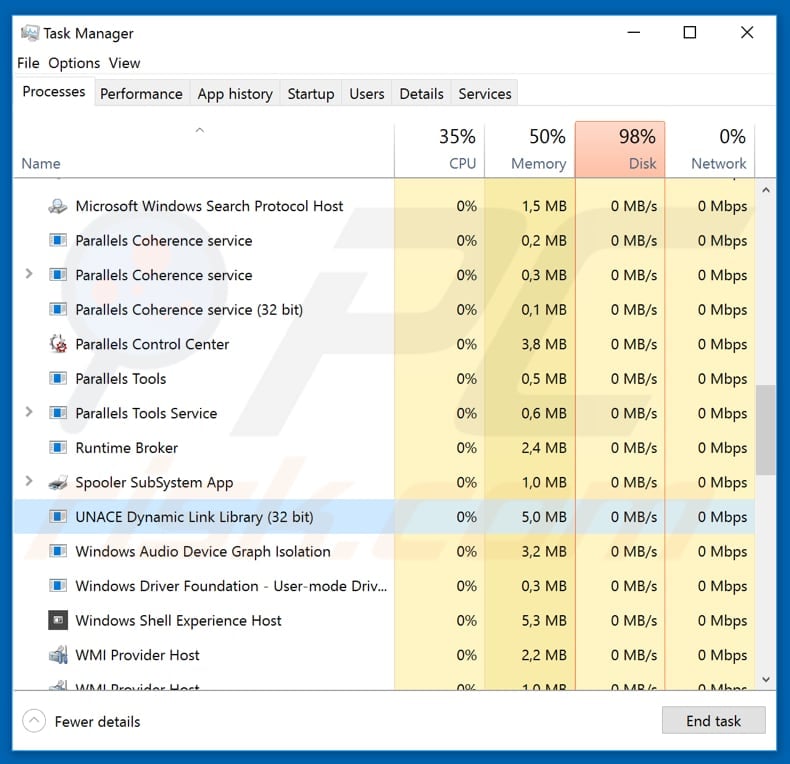Click the Spooler SubSystem App printer icon
This screenshot has height=764, width=790.
(x=58, y=483)
